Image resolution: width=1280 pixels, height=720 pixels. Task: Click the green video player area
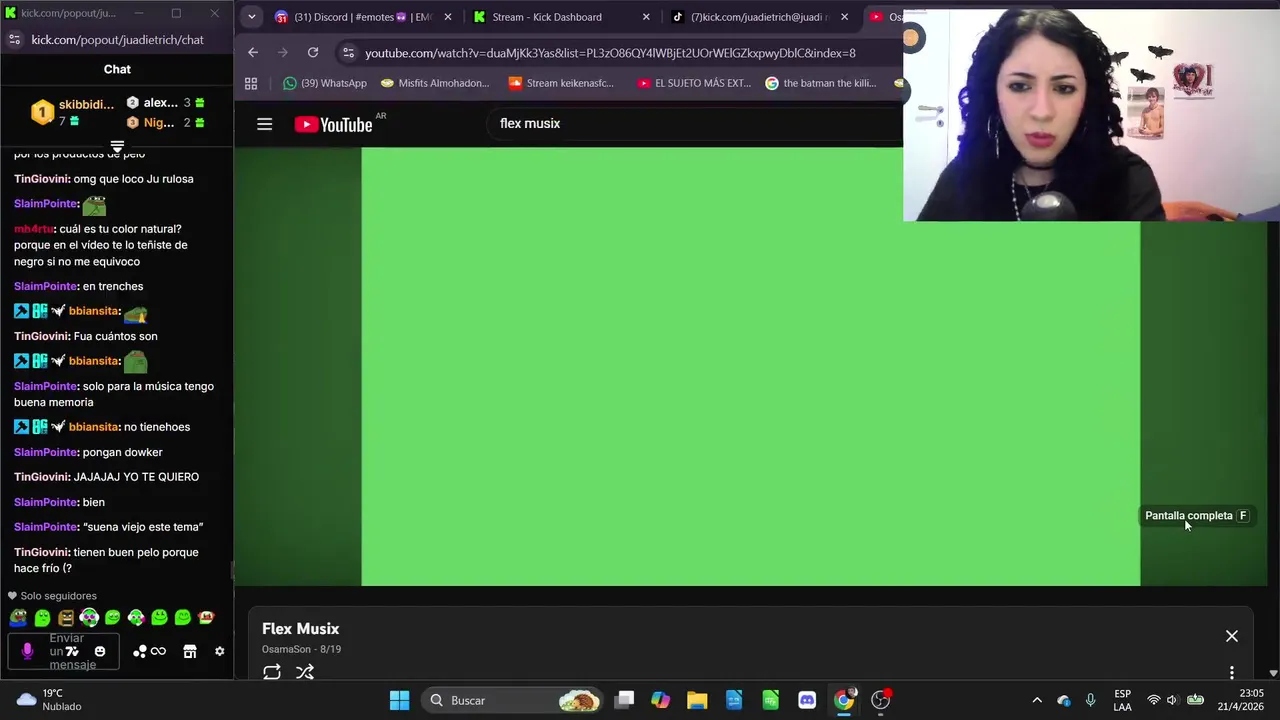(x=750, y=366)
